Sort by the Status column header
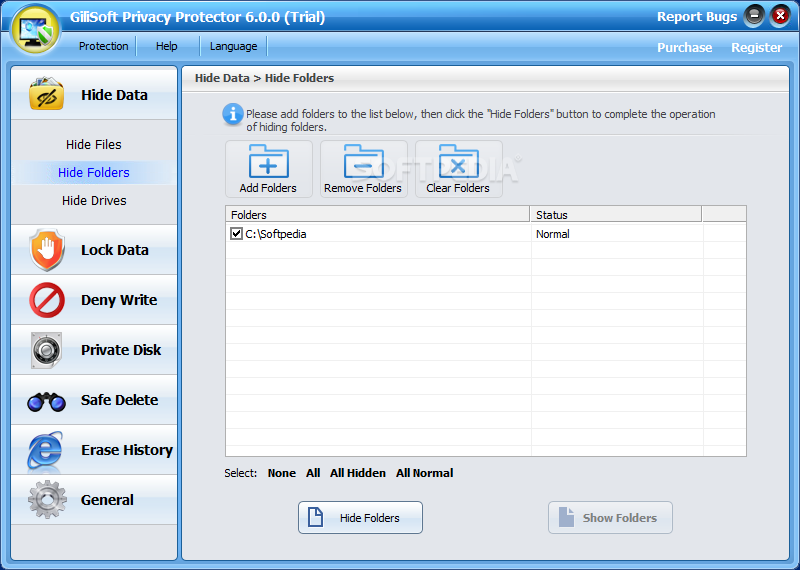This screenshot has width=800, height=570. click(x=616, y=214)
